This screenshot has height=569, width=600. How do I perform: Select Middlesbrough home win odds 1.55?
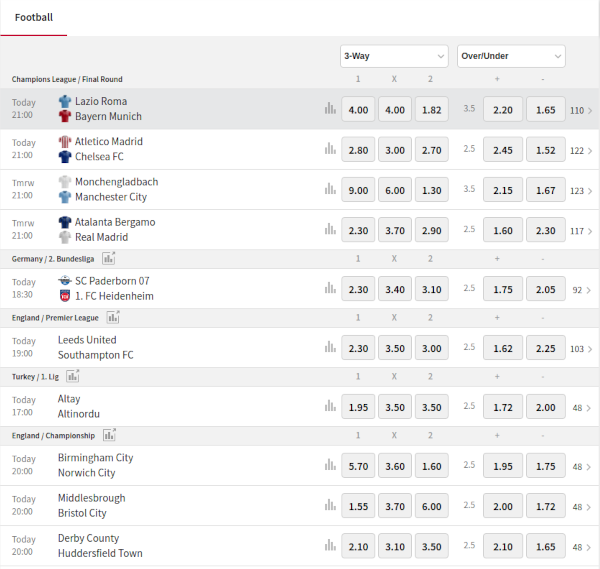(358, 506)
